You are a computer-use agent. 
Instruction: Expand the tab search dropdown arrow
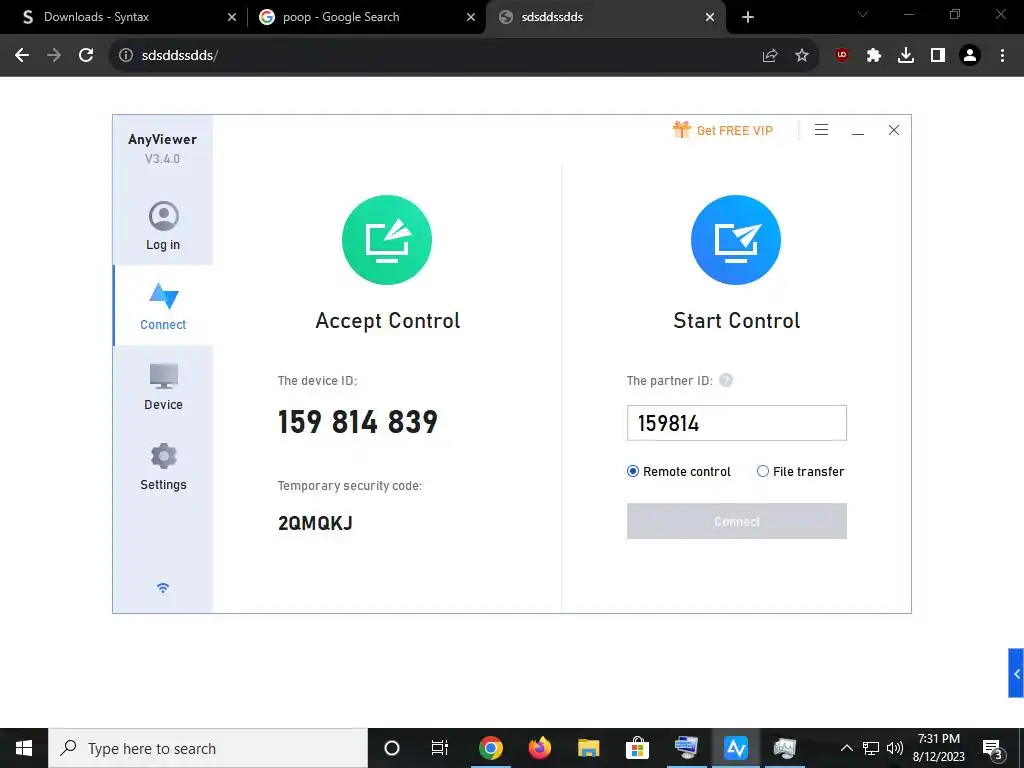[x=863, y=14]
